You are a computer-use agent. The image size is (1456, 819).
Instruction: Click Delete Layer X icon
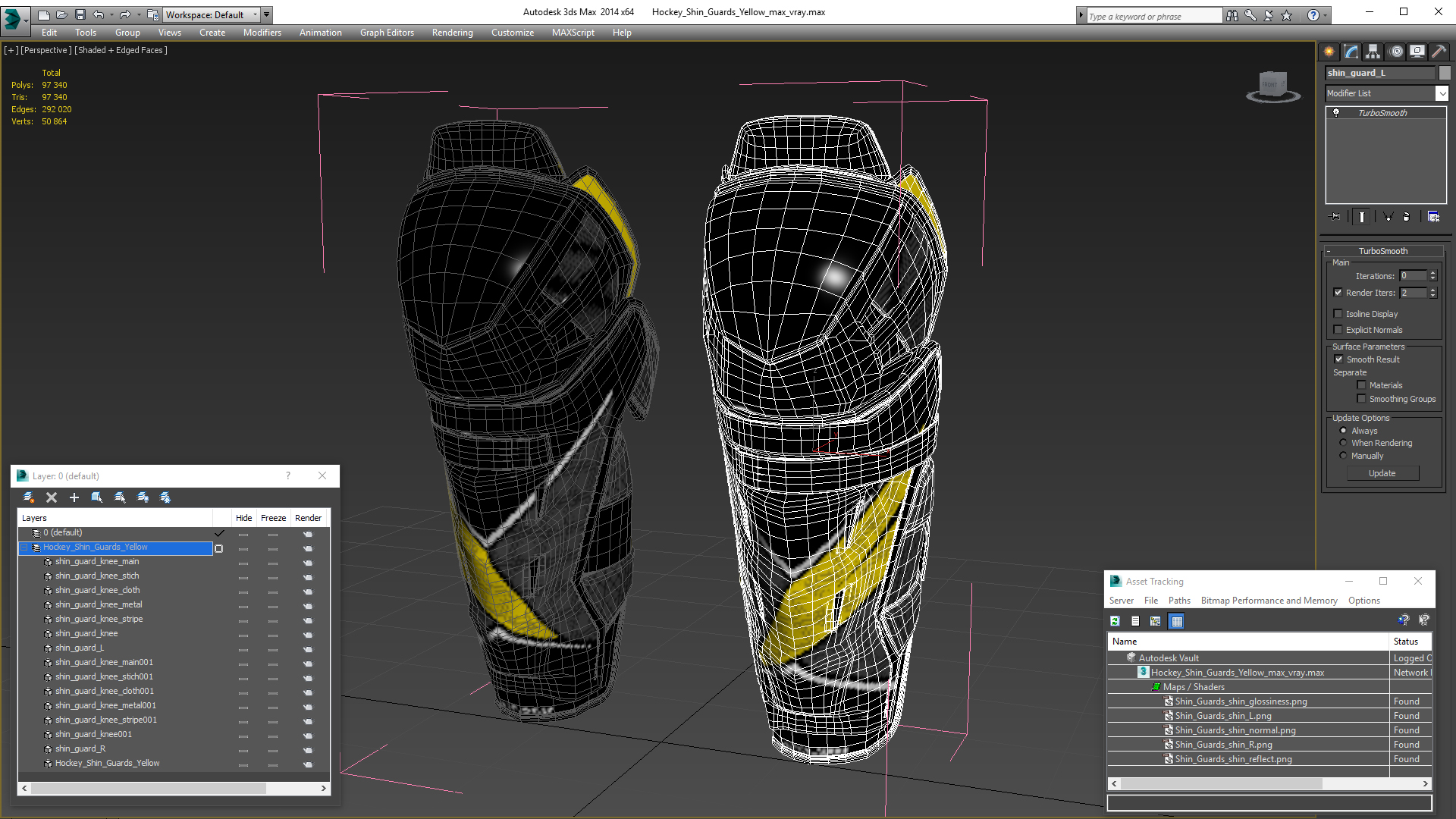click(x=52, y=497)
